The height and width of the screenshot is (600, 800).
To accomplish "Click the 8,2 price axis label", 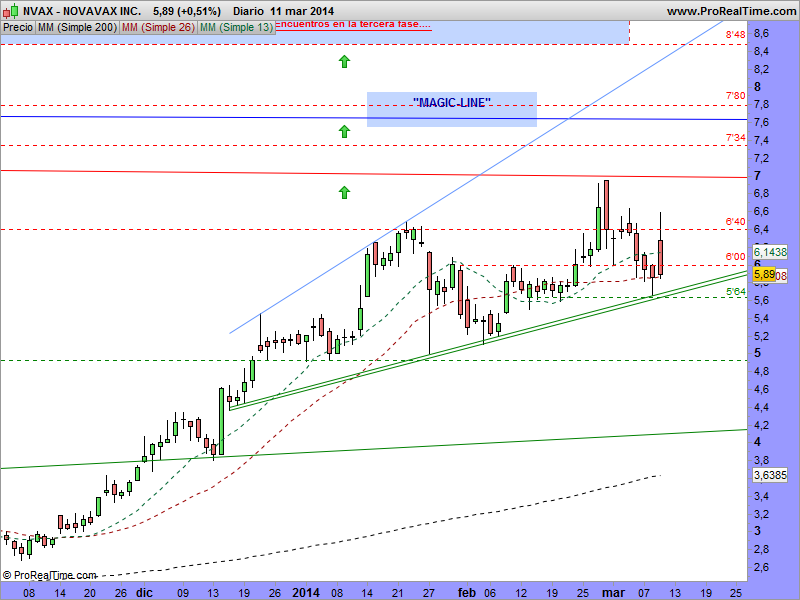I will pyautogui.click(x=761, y=69).
